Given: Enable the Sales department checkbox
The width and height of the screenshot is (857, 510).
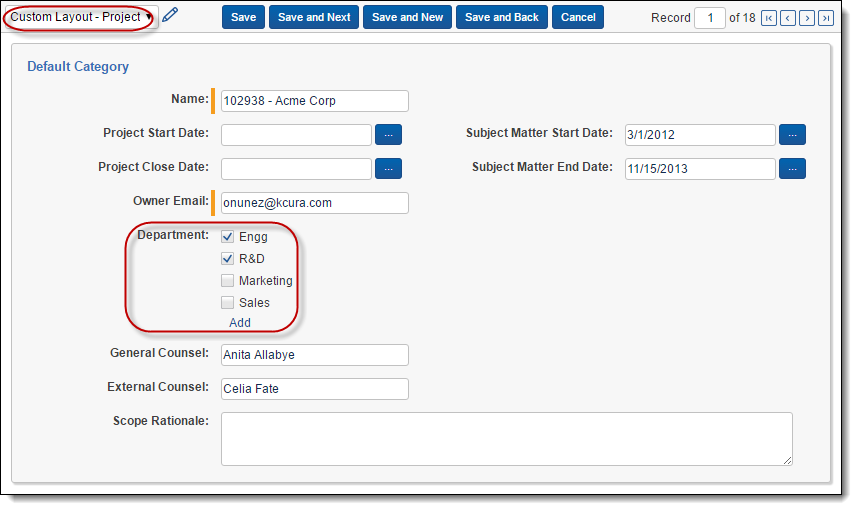Looking at the screenshot, I should 228,303.
